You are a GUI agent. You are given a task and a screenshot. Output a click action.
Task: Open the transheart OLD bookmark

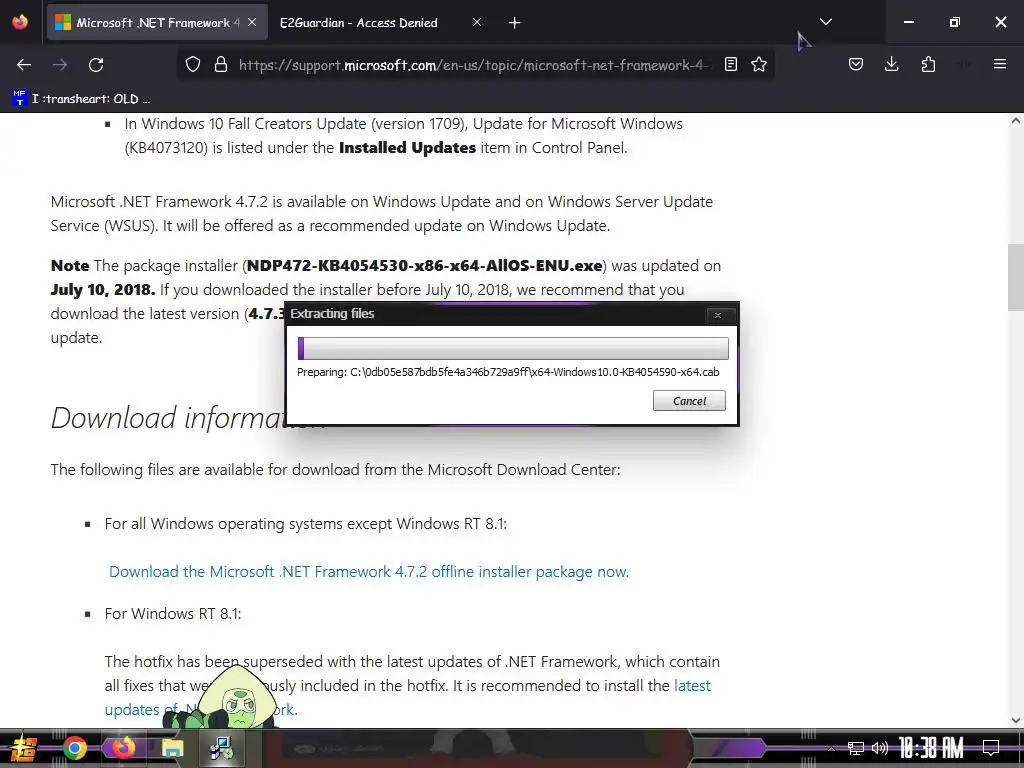click(81, 99)
